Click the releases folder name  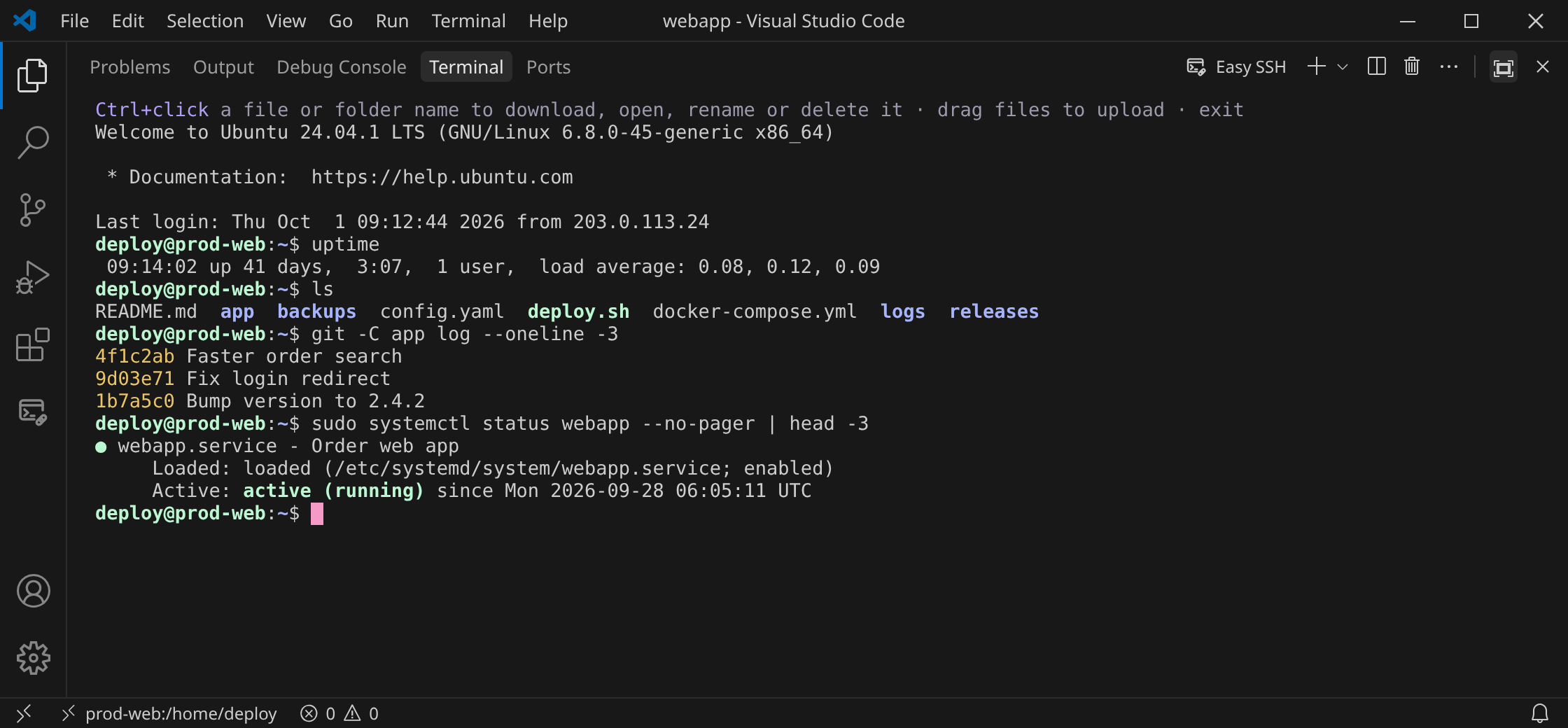(x=994, y=311)
